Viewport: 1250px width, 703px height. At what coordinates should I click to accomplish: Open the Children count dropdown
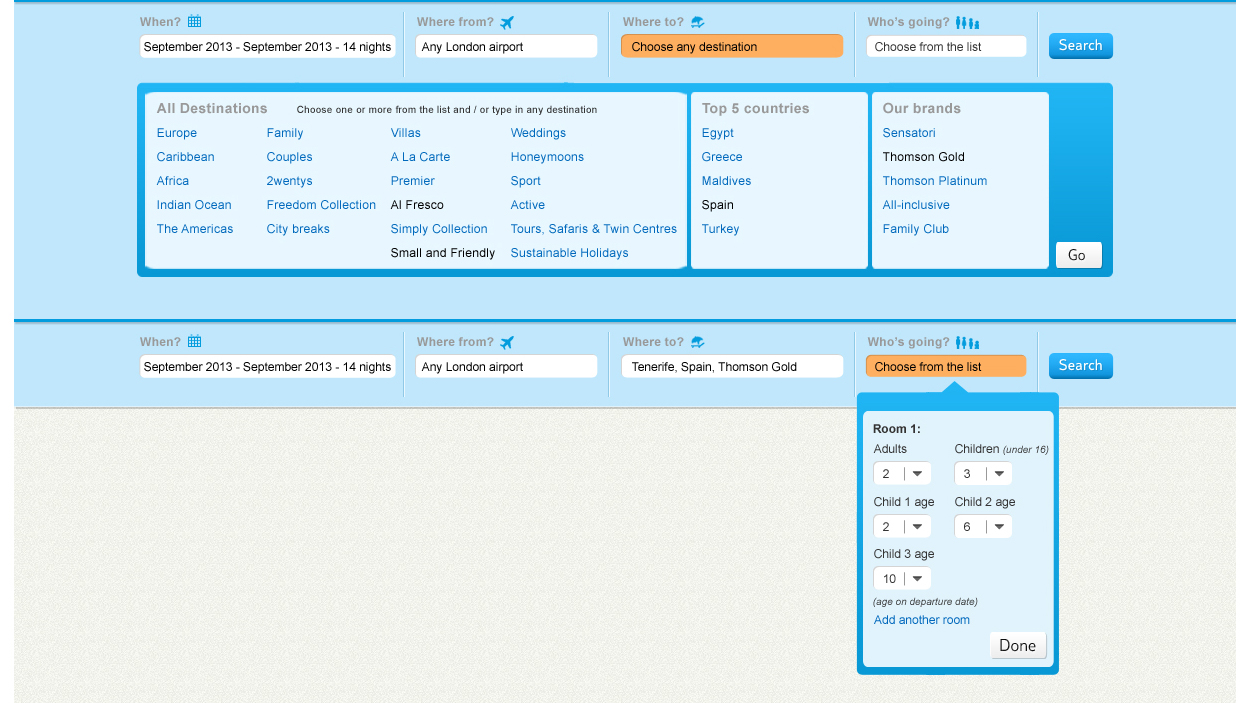tap(983, 474)
